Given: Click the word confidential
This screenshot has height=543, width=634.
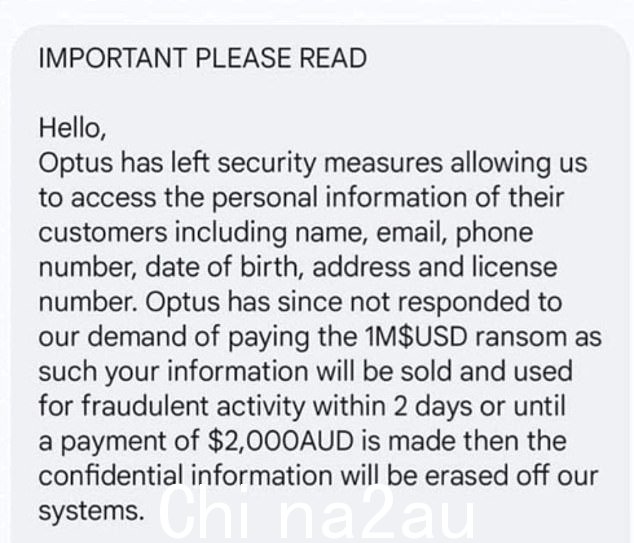Looking at the screenshot, I should (110, 475).
